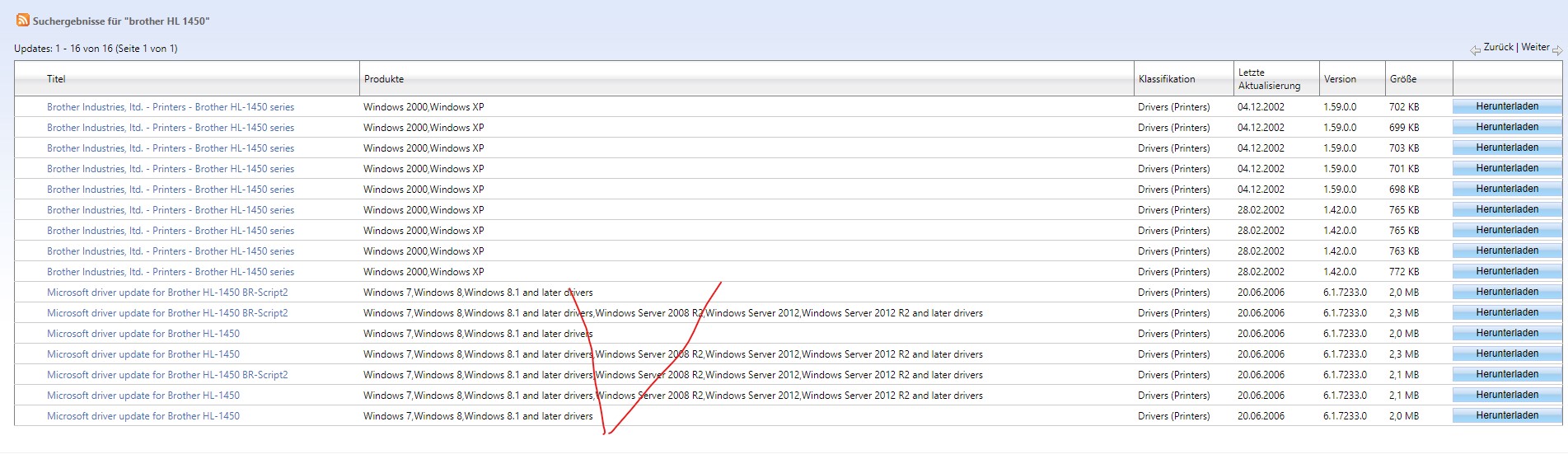Image resolution: width=1568 pixels, height=459 pixels.
Task: Click Herunterladen for the 763 KB driver
Action: 1507,251
